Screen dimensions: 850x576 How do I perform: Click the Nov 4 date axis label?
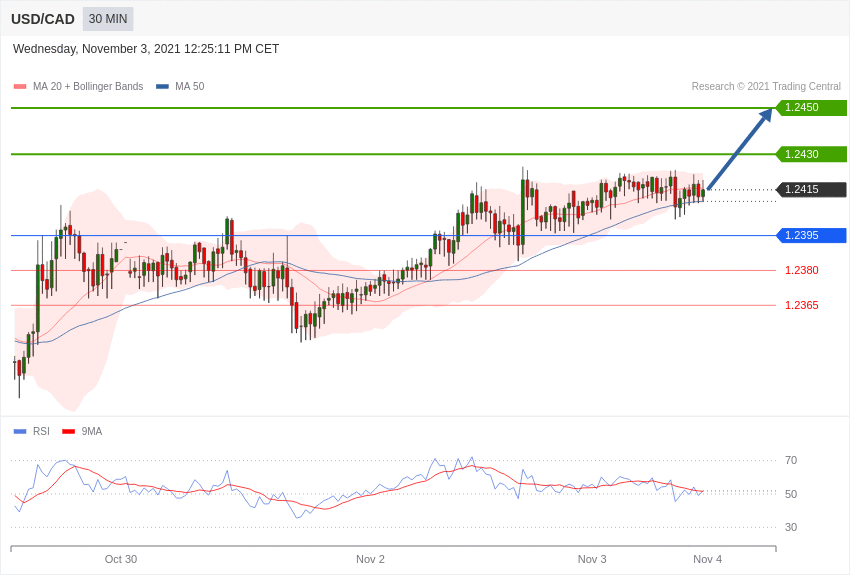coord(707,559)
